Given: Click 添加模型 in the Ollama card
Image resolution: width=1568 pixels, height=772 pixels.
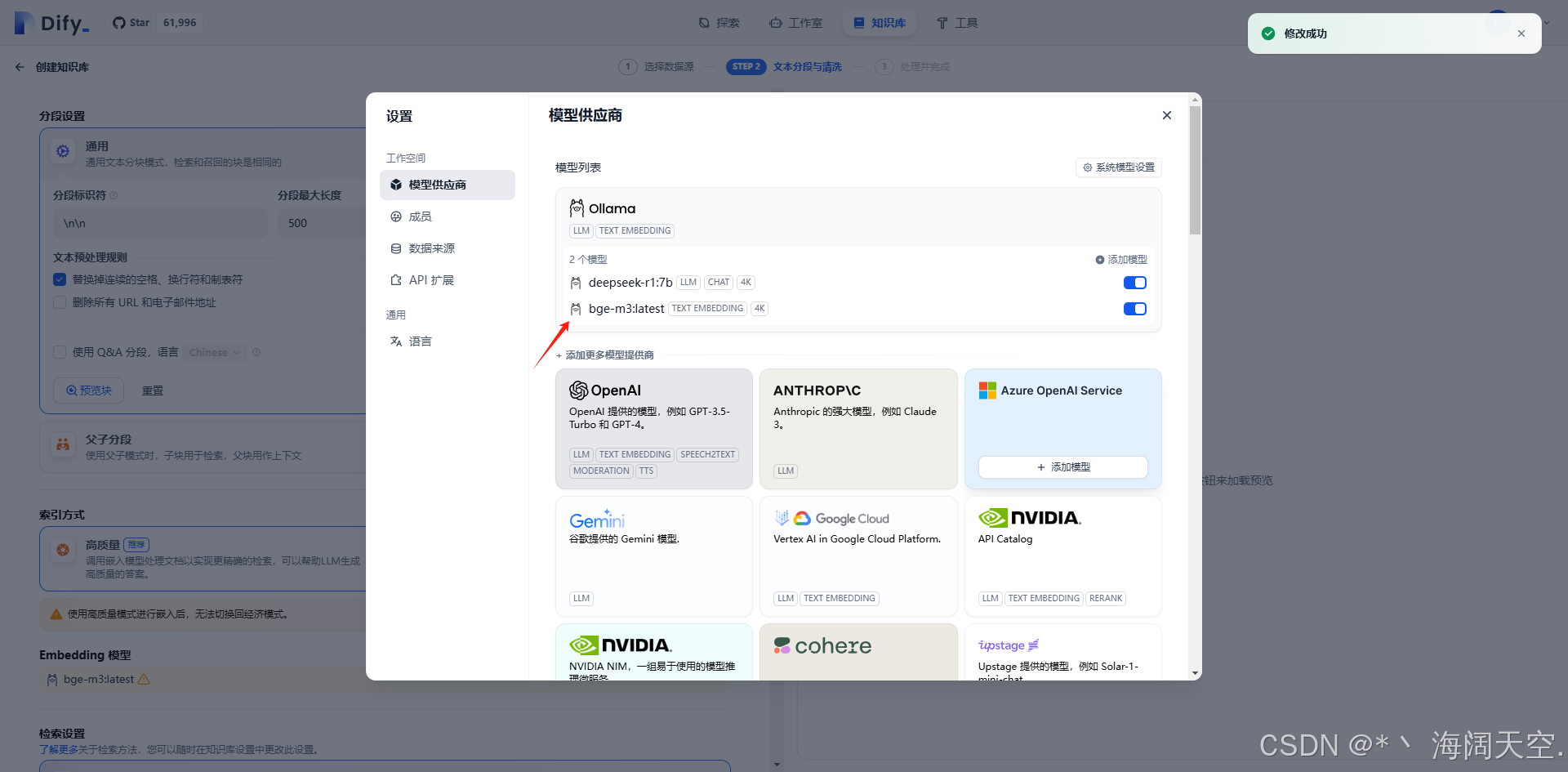Looking at the screenshot, I should [x=1121, y=260].
